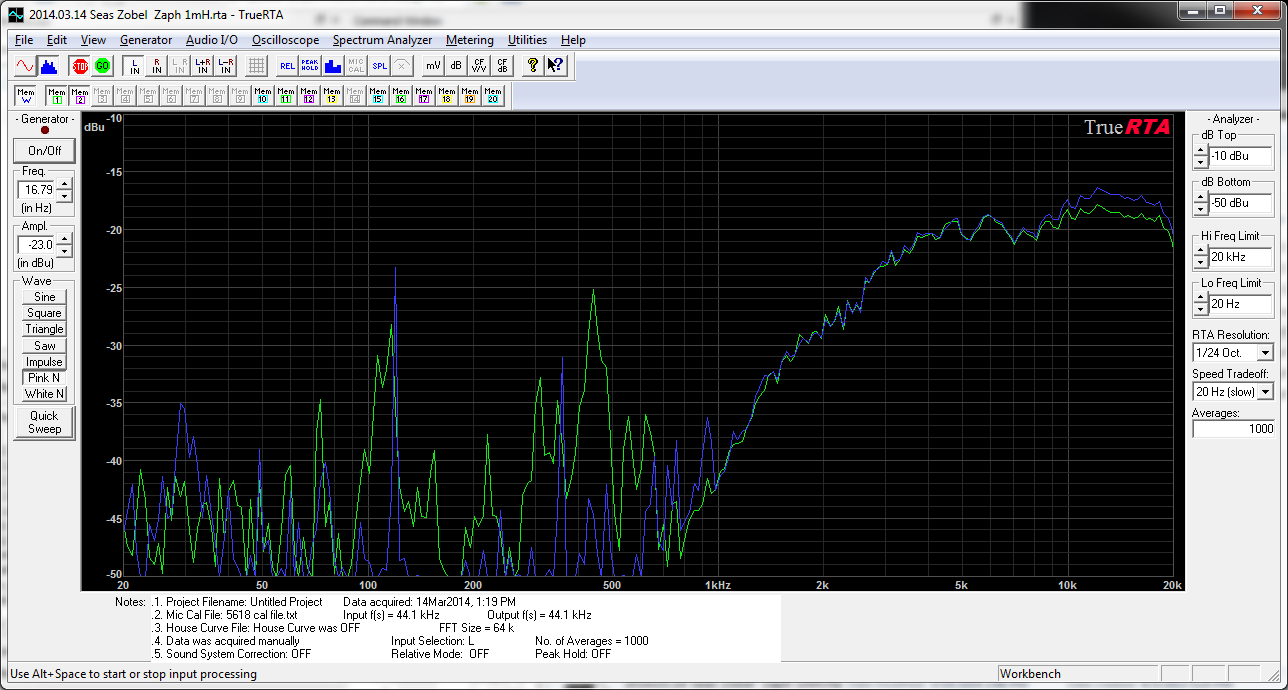Lower the dB Bottom value

(1200, 208)
